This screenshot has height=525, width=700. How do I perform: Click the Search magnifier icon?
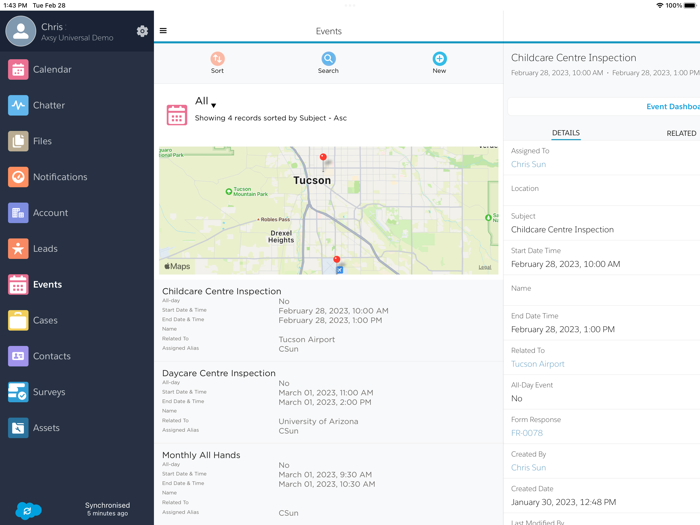click(328, 58)
